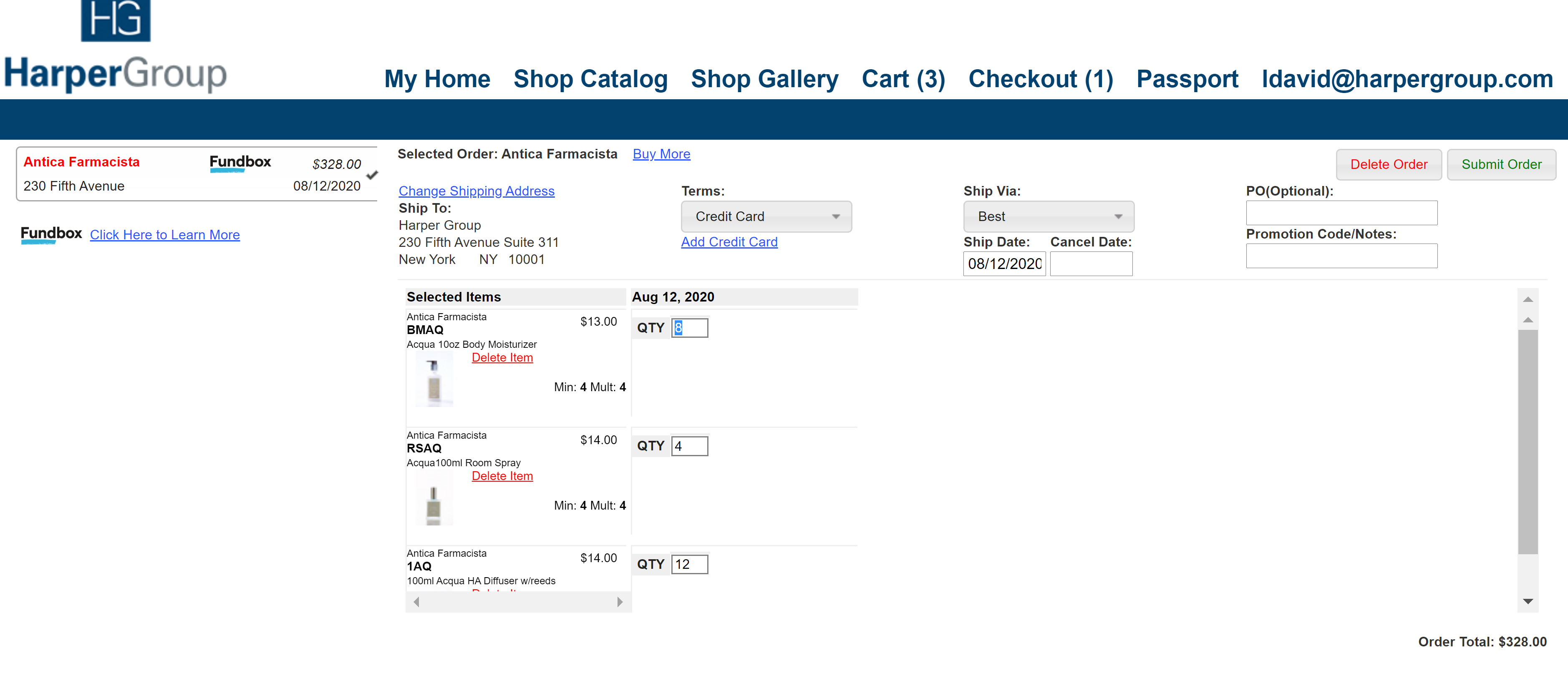Viewport: 1568px width, 686px height.
Task: Click the Acqua100ml Room Spray description
Action: [463, 463]
